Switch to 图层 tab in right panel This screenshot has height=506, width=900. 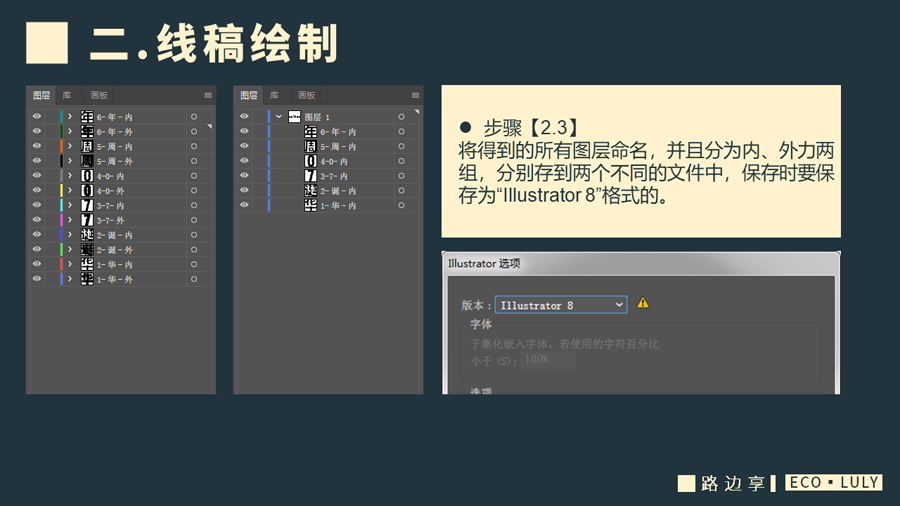tap(249, 95)
